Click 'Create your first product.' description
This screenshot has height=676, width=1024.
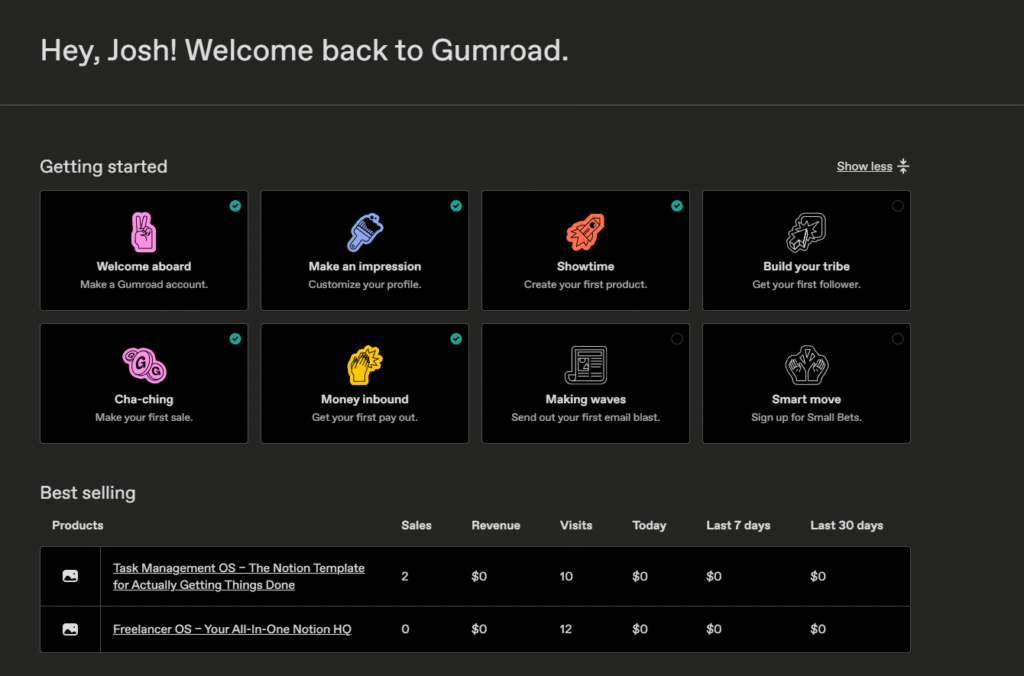[585, 284]
